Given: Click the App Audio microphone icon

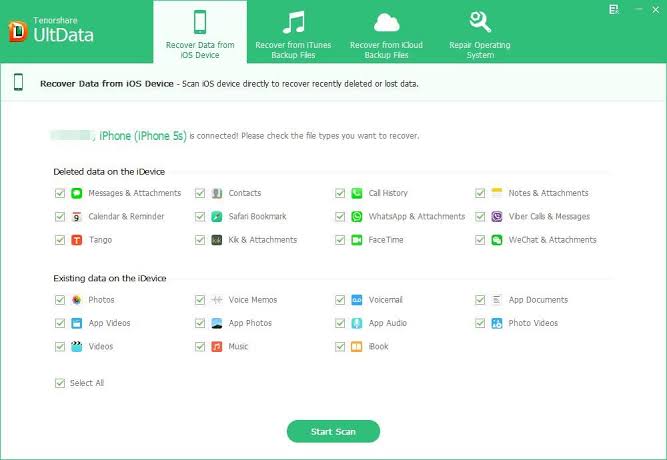Looking at the screenshot, I should (356, 323).
